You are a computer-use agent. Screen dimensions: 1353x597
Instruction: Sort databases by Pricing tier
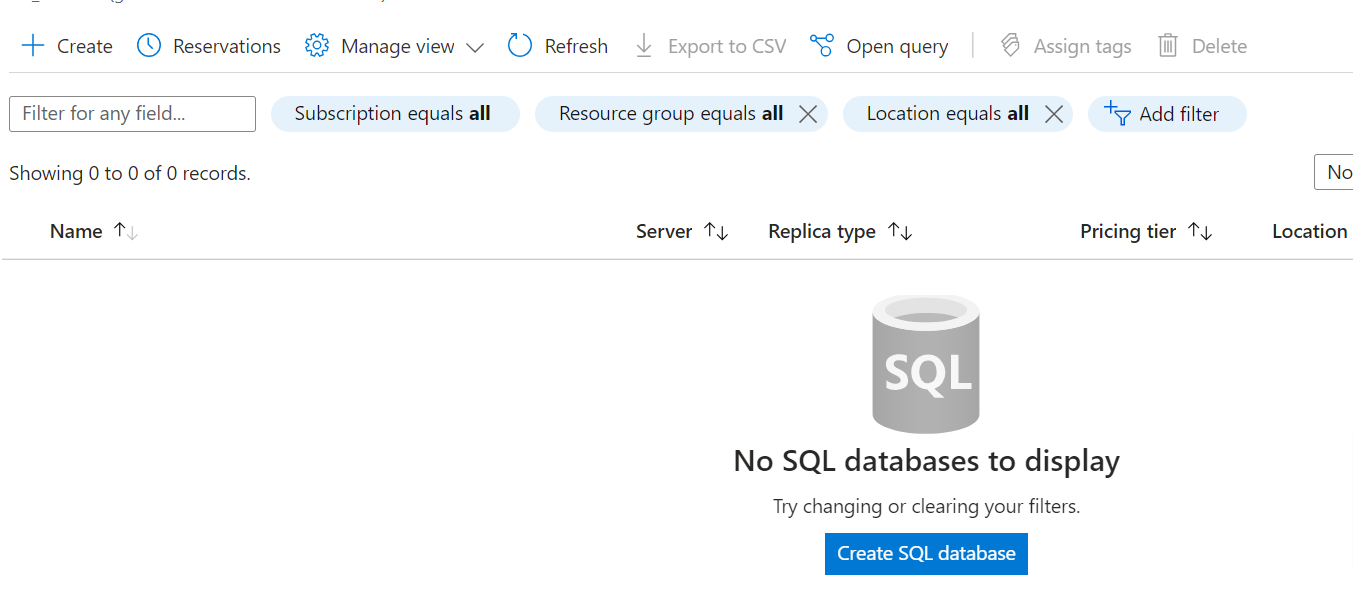(x=1146, y=231)
